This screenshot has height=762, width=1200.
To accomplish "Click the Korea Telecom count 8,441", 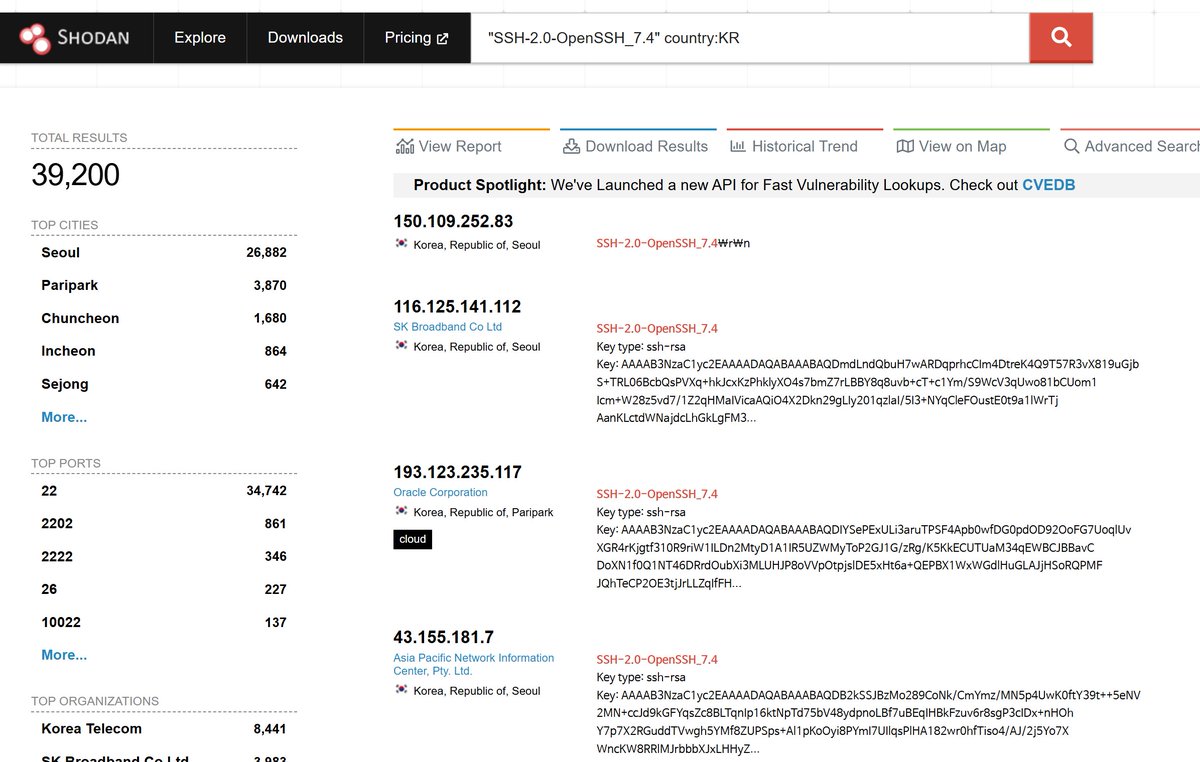I will [x=270, y=729].
